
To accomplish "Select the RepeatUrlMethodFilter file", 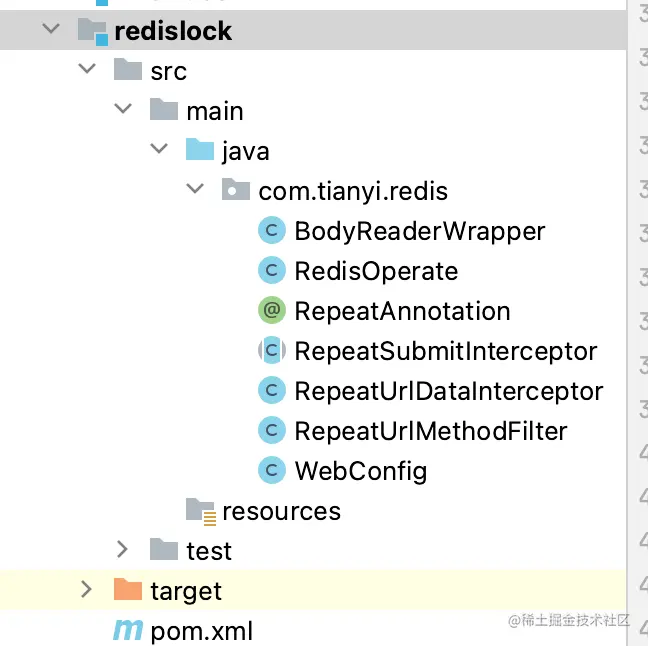I will pyautogui.click(x=430, y=431).
